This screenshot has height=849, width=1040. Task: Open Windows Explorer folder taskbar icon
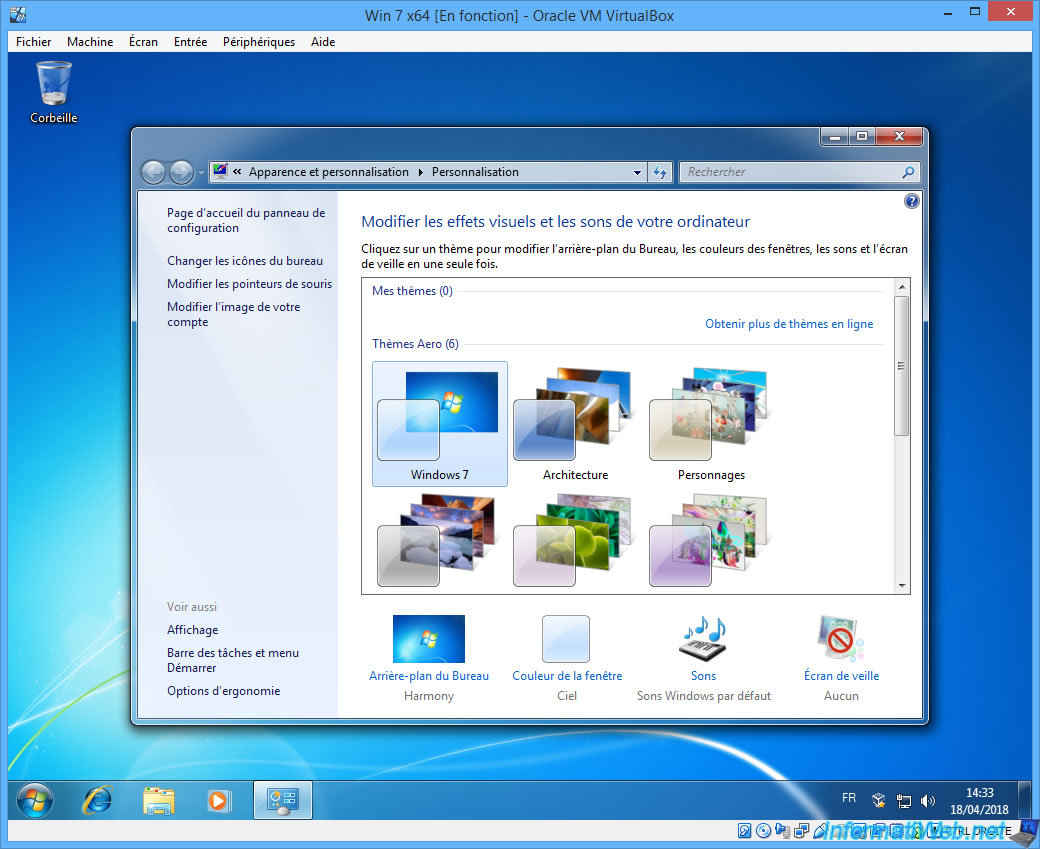[x=159, y=800]
